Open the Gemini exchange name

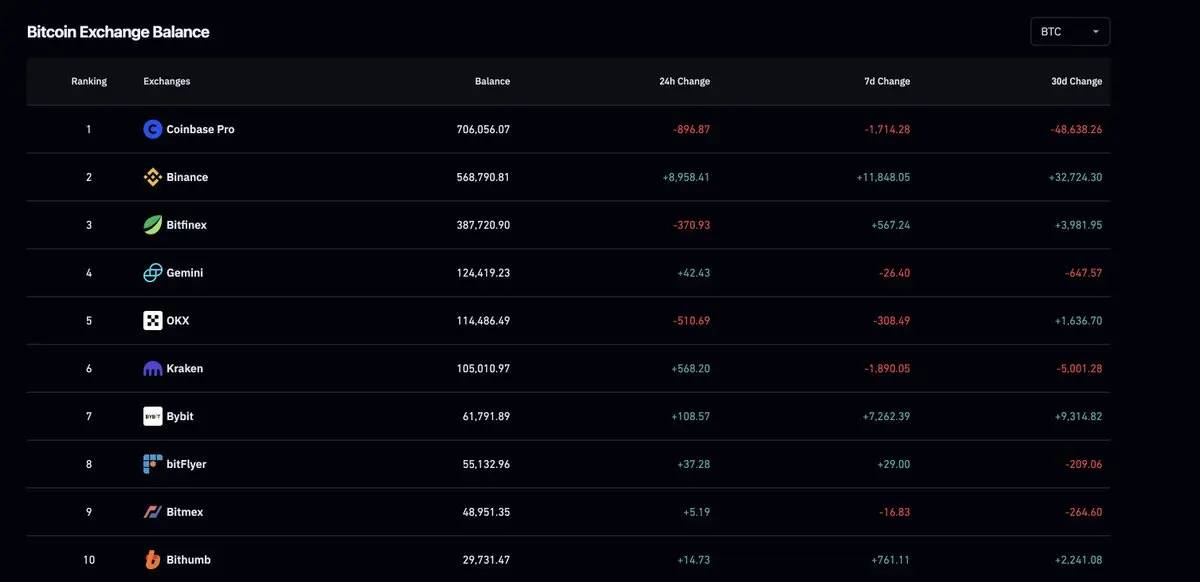point(185,273)
